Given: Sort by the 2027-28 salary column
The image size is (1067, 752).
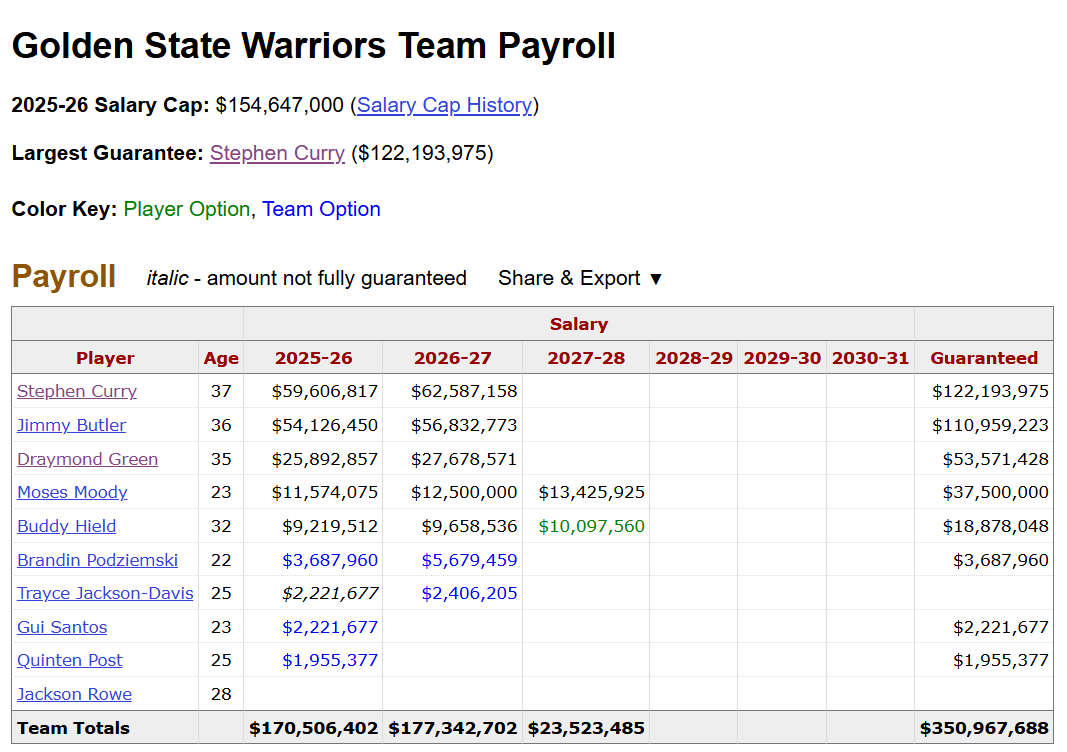Looking at the screenshot, I should click(x=586, y=358).
